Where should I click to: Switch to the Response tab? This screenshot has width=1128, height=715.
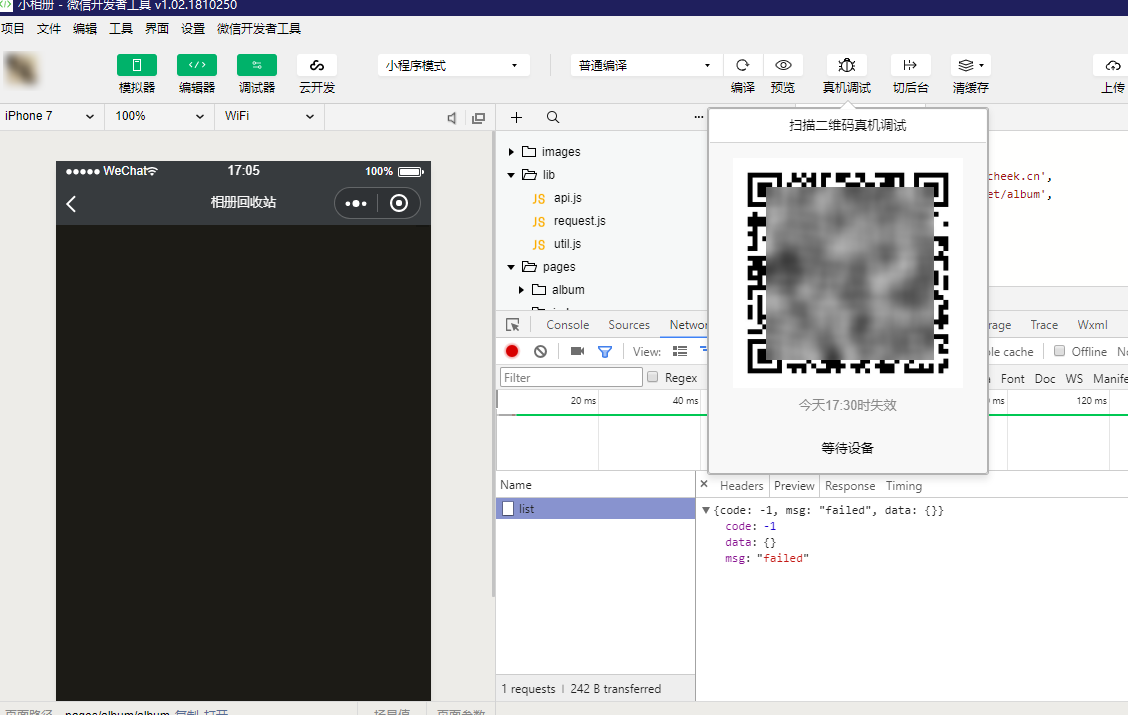tap(849, 486)
